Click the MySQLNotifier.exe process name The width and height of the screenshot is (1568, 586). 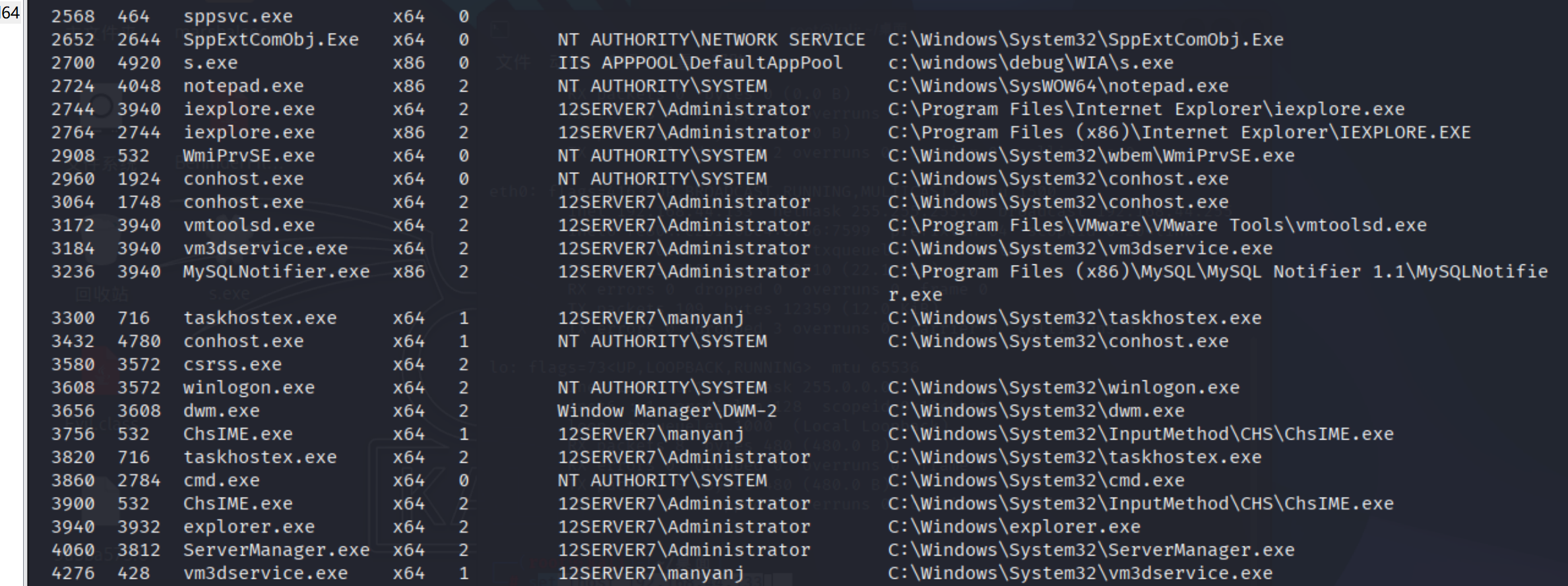tap(276, 272)
